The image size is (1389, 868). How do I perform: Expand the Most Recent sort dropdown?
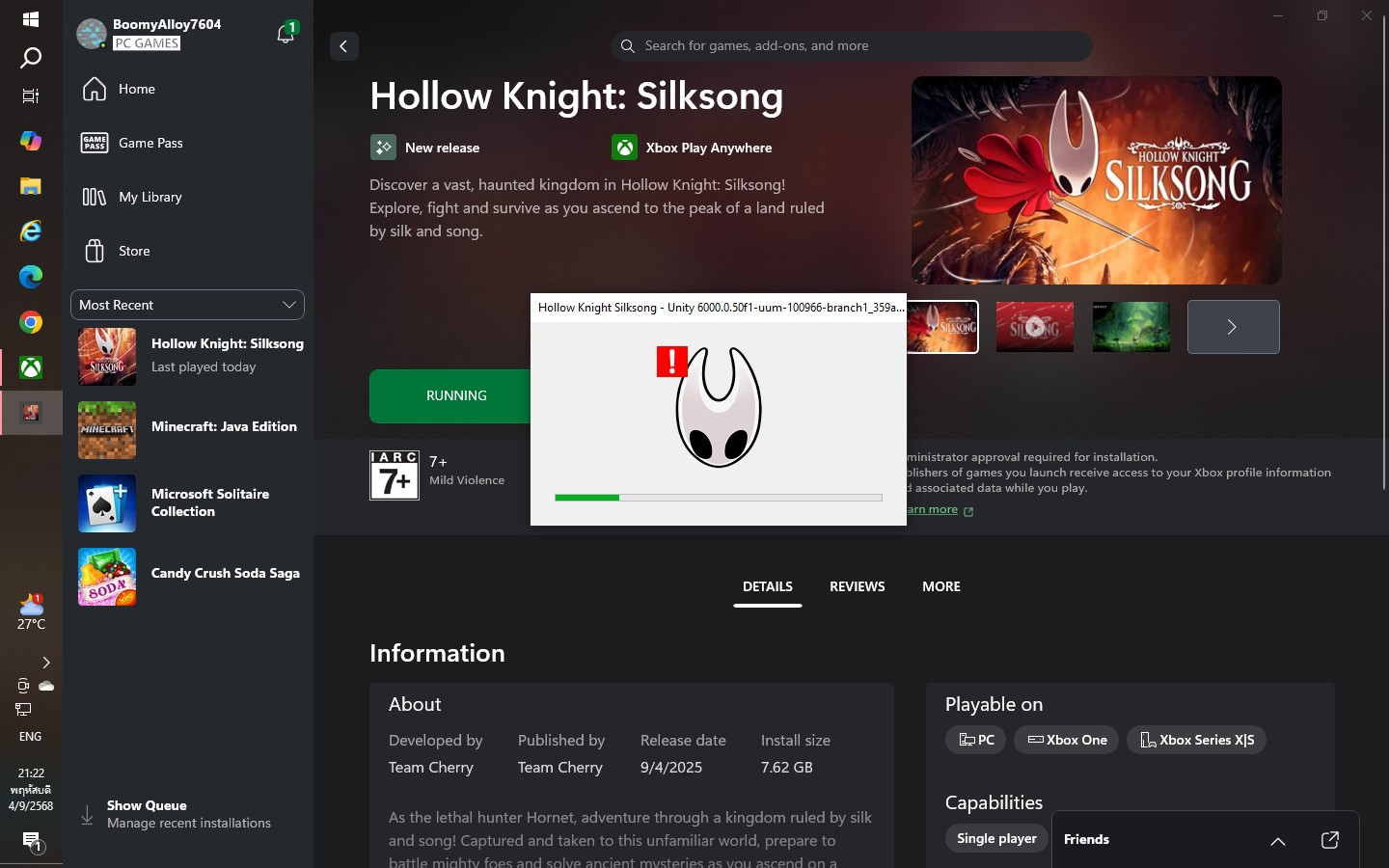coord(188,305)
